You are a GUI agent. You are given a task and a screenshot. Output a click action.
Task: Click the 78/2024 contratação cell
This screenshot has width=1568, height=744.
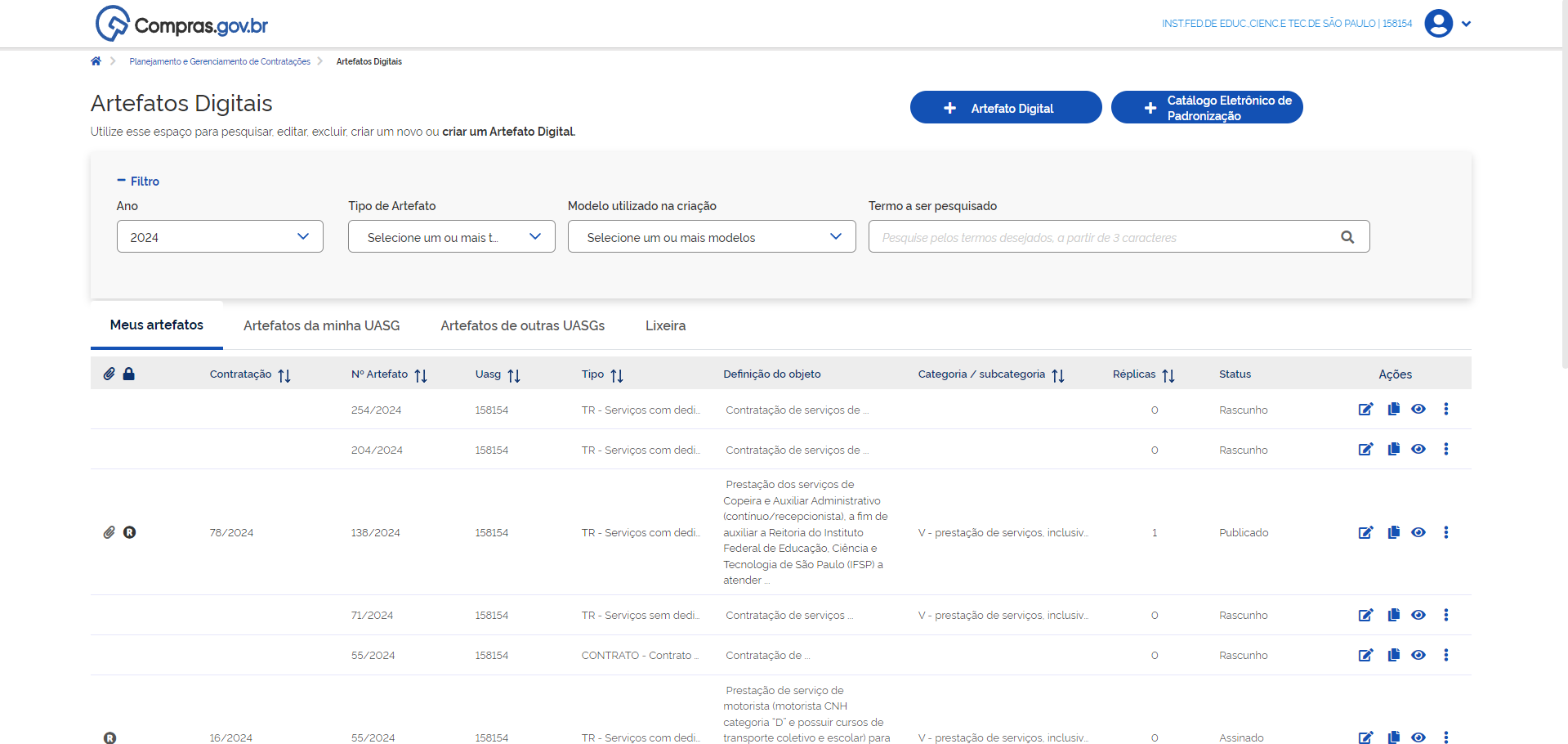point(231,532)
